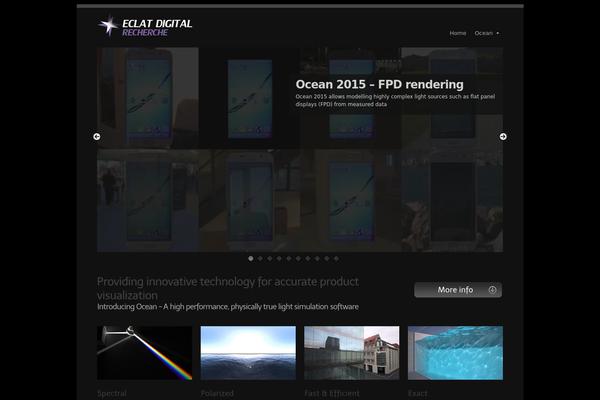The height and width of the screenshot is (400, 600).
Task: Select the sixth slider pagination dot
Action: 298,259
